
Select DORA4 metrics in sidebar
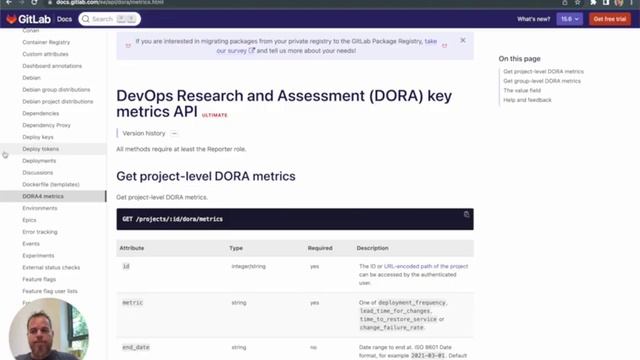[x=43, y=196]
